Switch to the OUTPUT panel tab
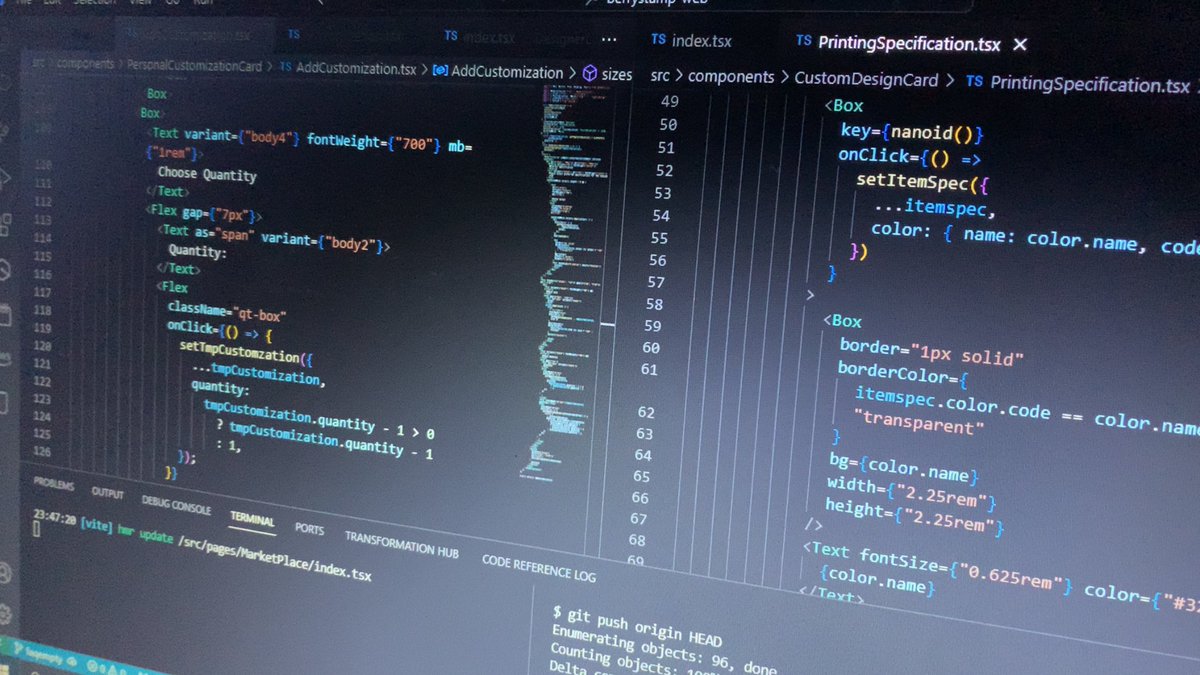The height and width of the screenshot is (675, 1200). [x=107, y=494]
